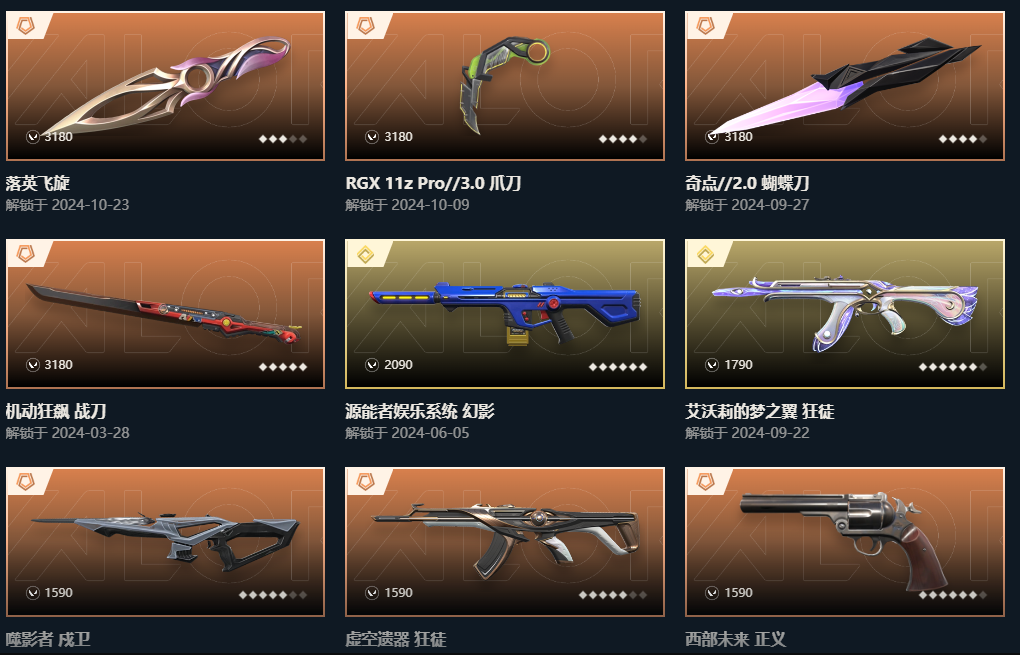The image size is (1020, 655).
Task: Open the blue 源能者娱乐系统 幻影 rifle image
Action: point(505,314)
